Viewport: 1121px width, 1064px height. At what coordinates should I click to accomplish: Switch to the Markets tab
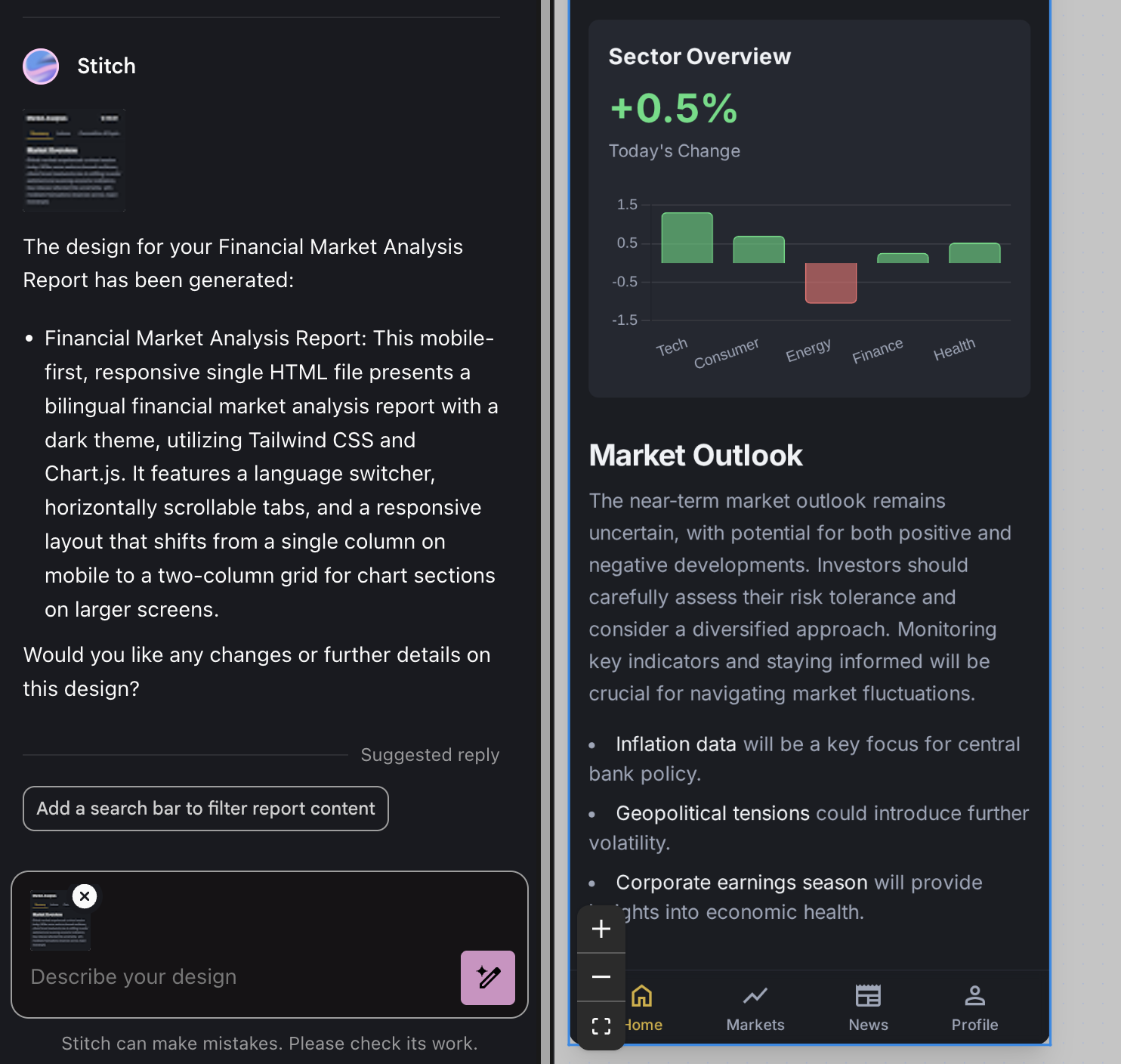point(755,1008)
